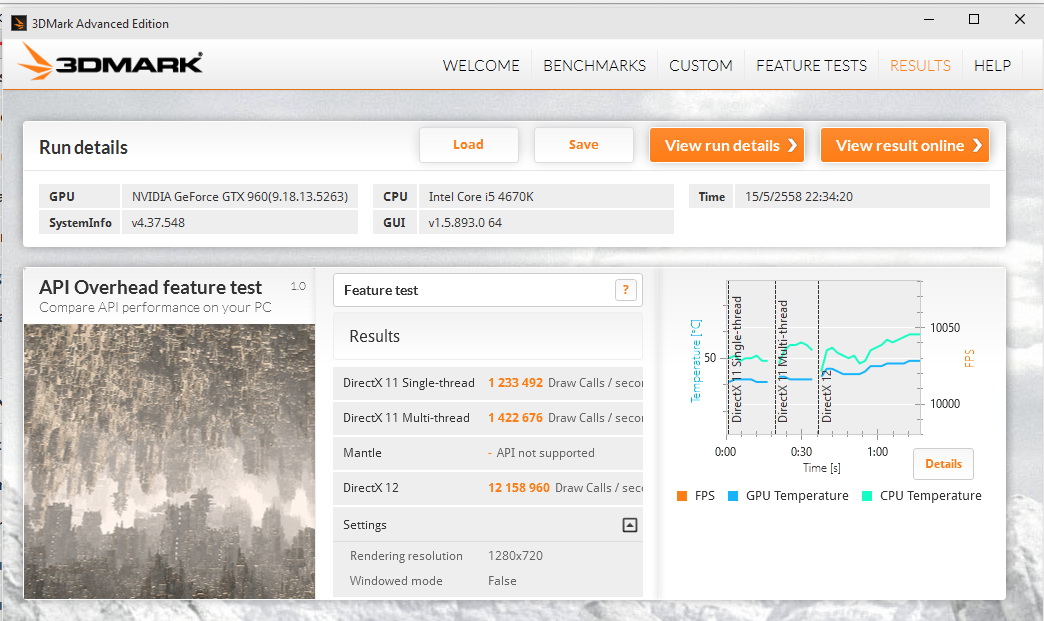Click the Results heading
Screen dimensions: 1044x621
point(375,336)
